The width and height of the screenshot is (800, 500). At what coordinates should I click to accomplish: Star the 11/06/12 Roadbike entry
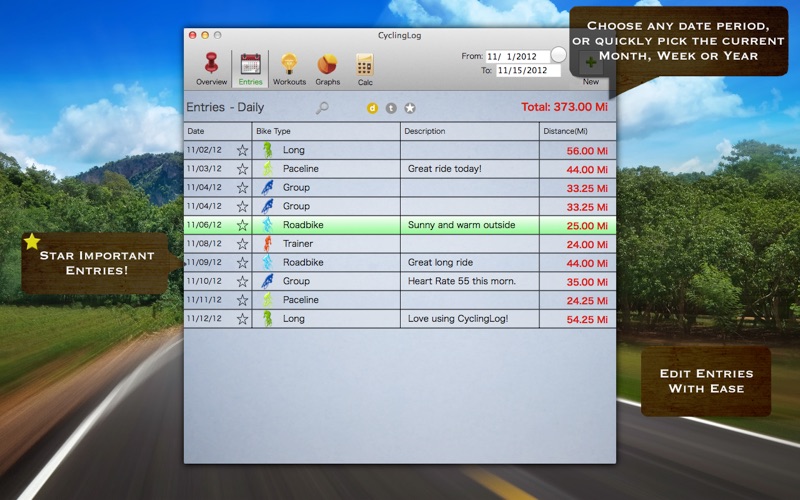242,225
